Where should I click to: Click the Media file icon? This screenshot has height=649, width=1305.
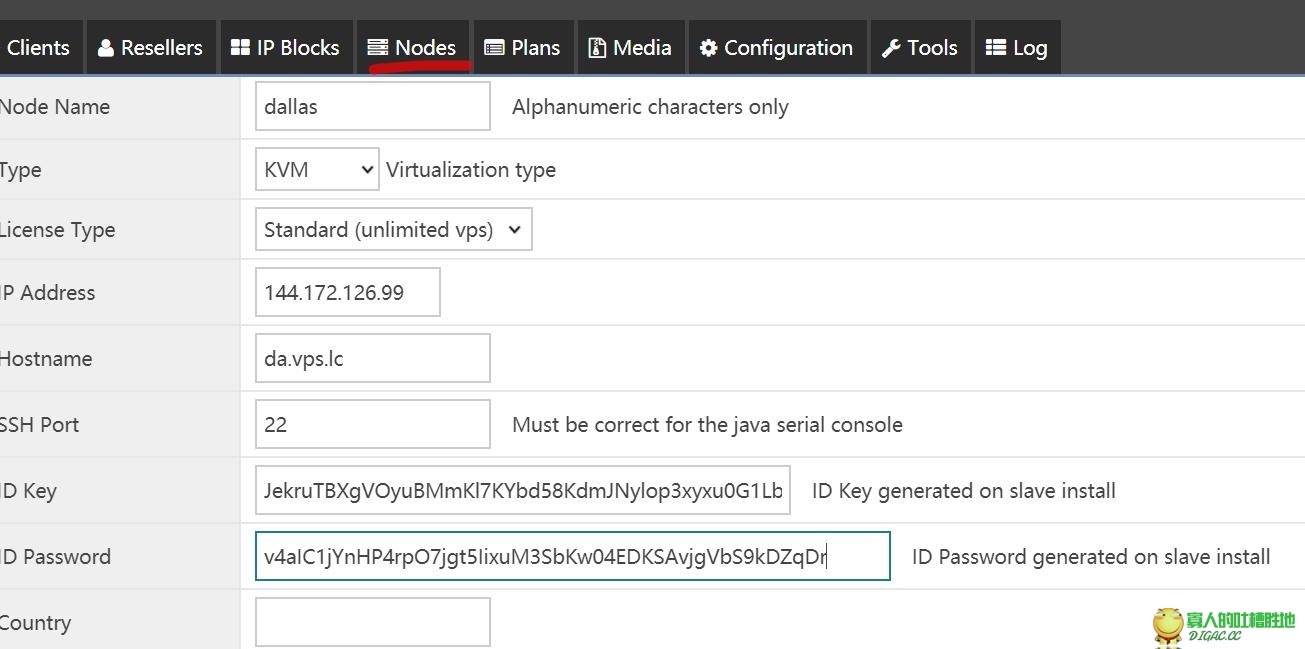[597, 48]
